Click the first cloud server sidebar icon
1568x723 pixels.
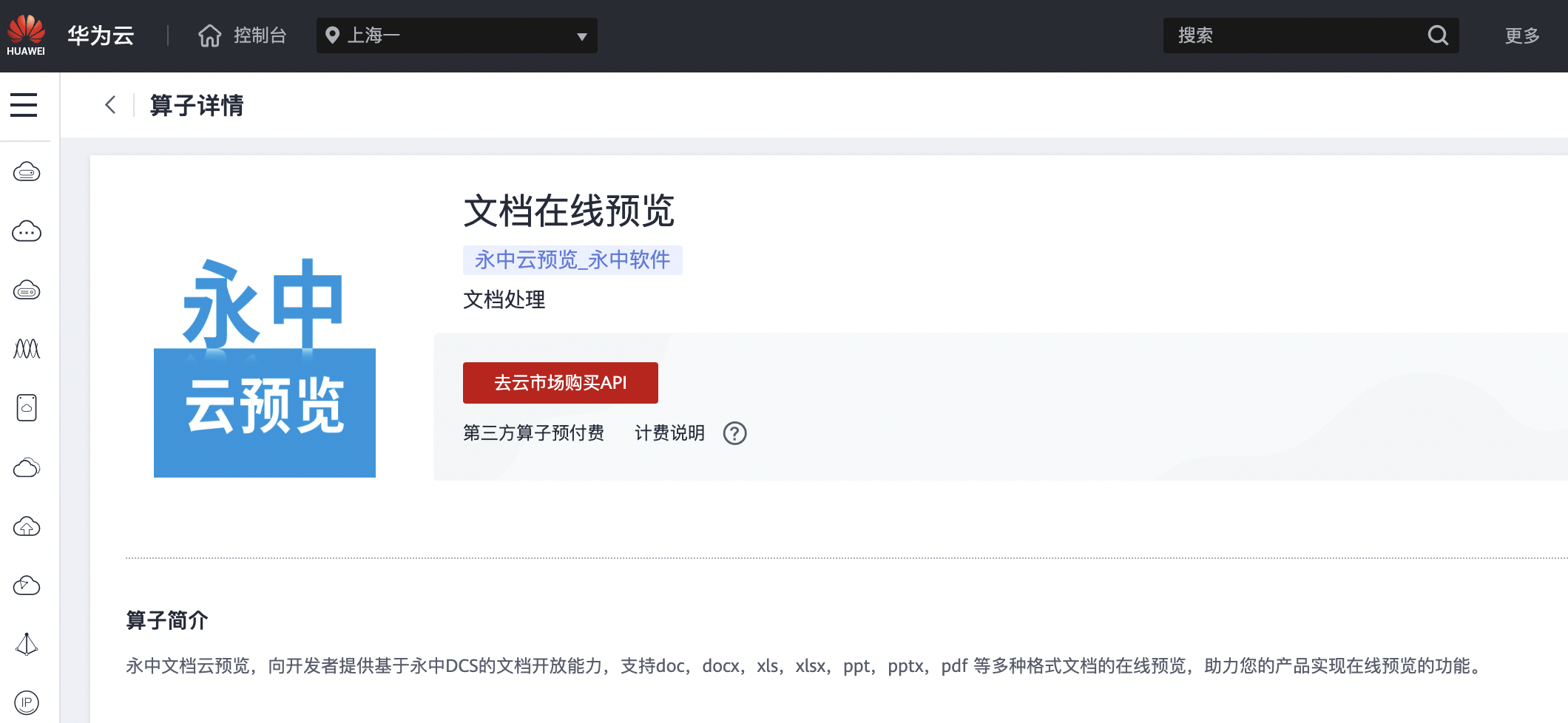click(27, 172)
